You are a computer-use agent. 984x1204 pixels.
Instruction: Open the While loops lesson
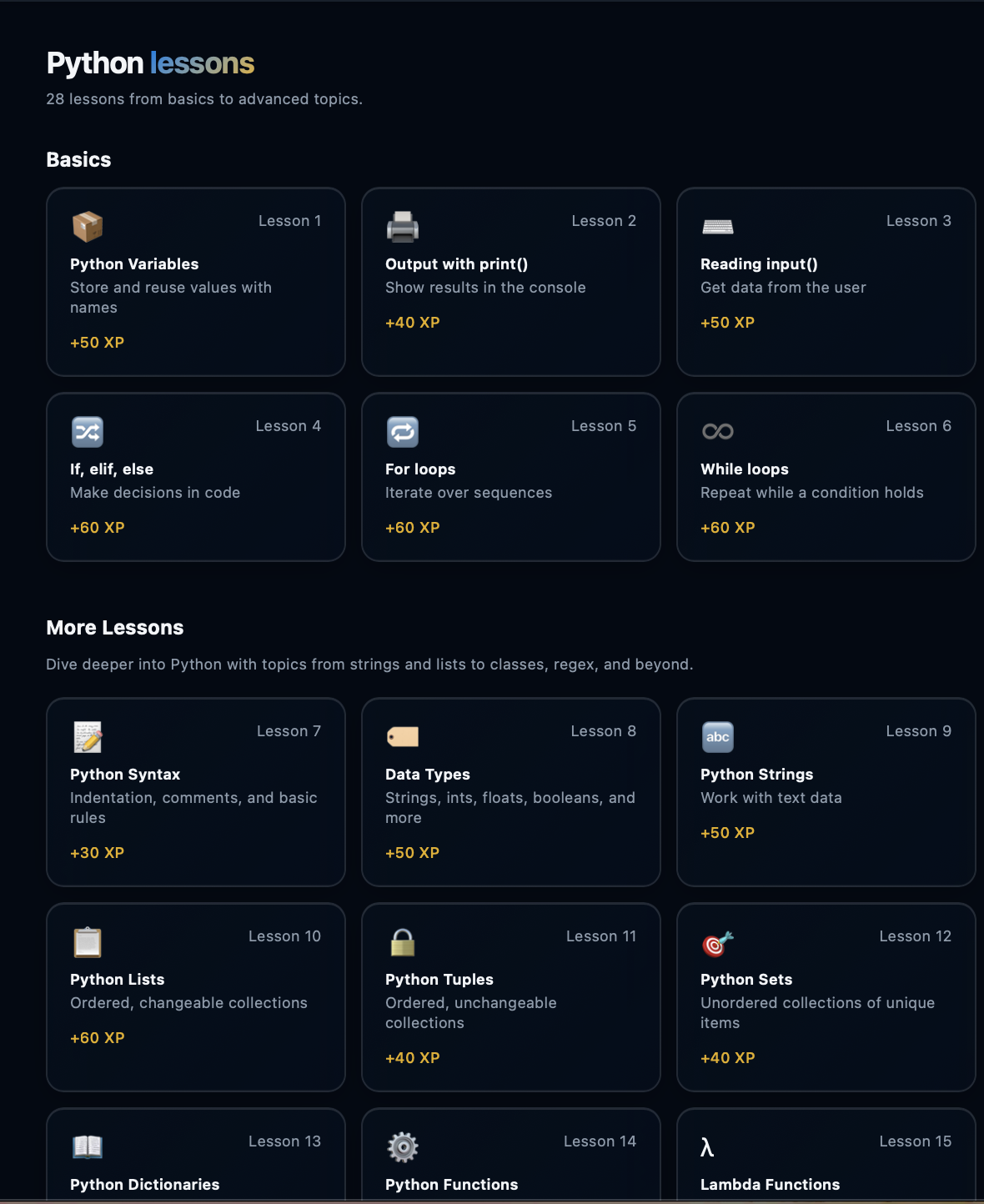pyautogui.click(x=745, y=469)
